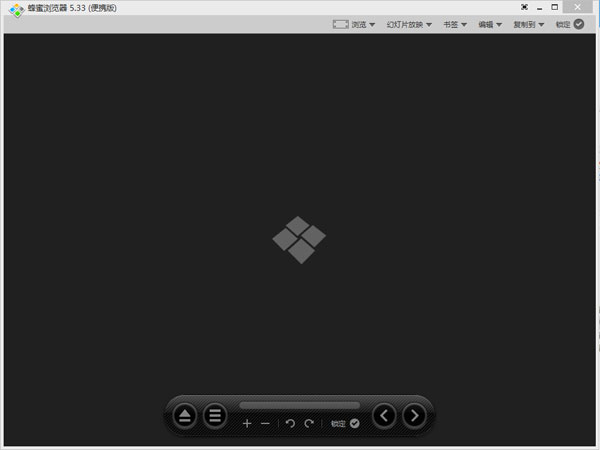Toggle 锁定 lock on bottom control bar

click(345, 423)
